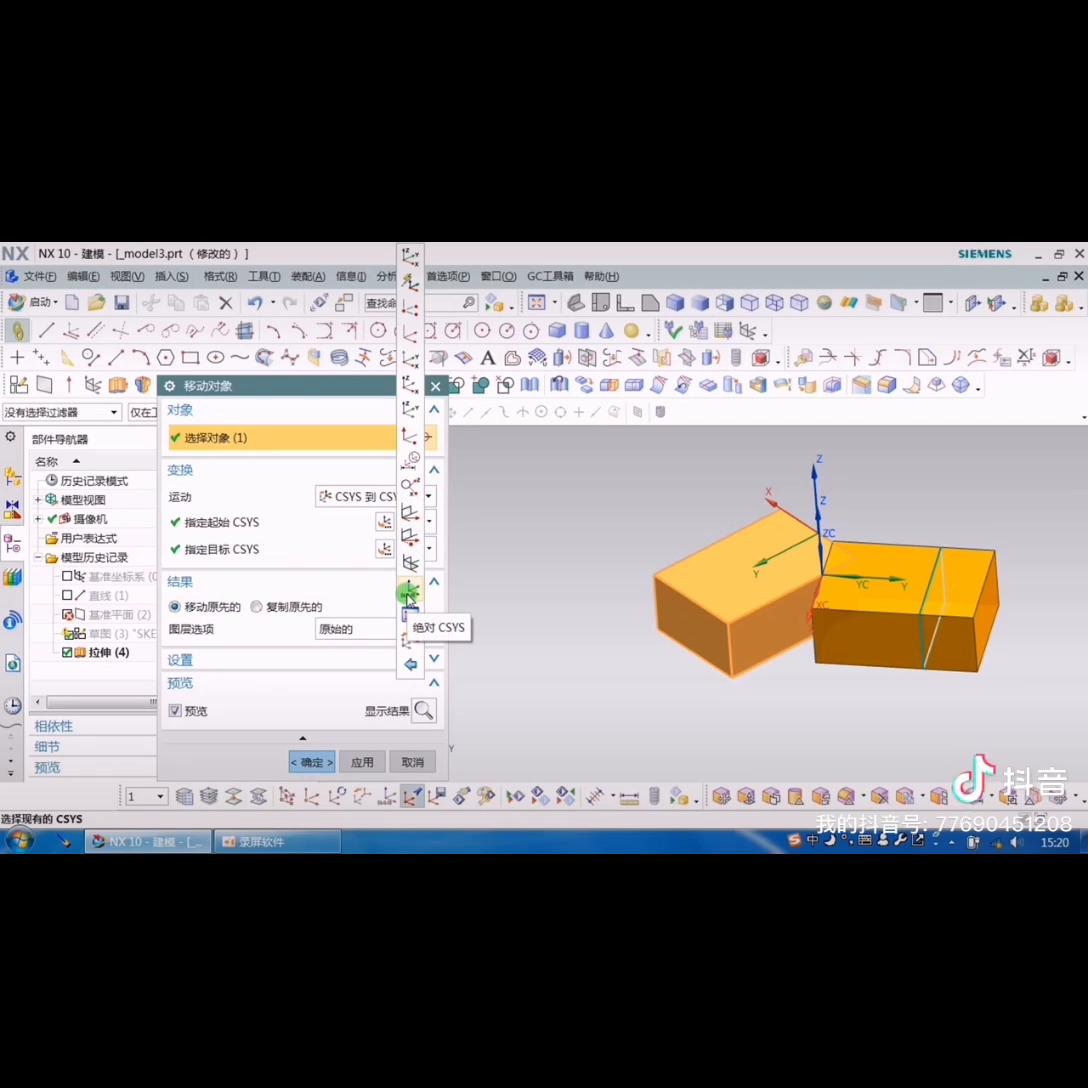The width and height of the screenshot is (1088, 1088).
Task: Select the polygon curve tool icon
Action: (165, 358)
